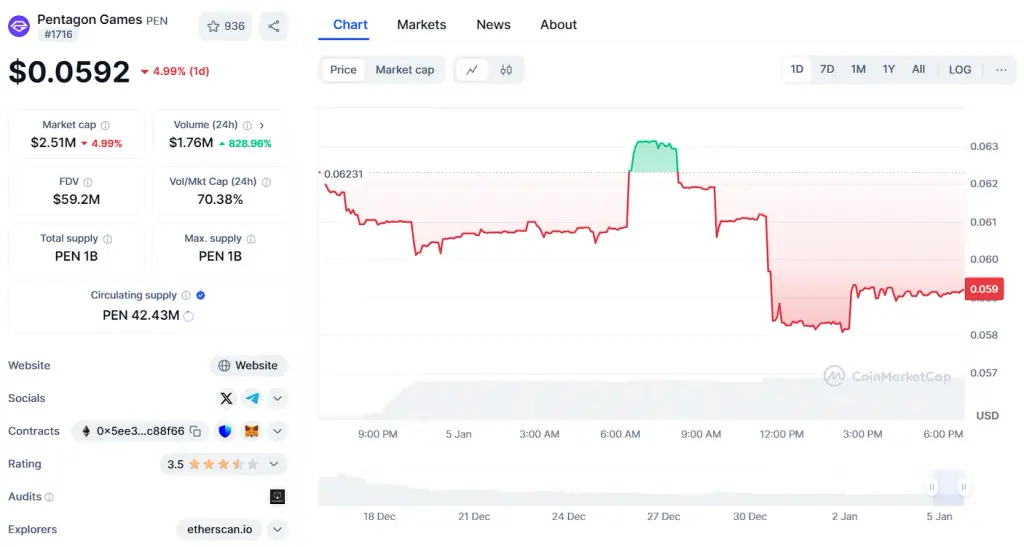The height and width of the screenshot is (547, 1024).
Task: Open chart more options ellipsis
Action: coord(1001,70)
